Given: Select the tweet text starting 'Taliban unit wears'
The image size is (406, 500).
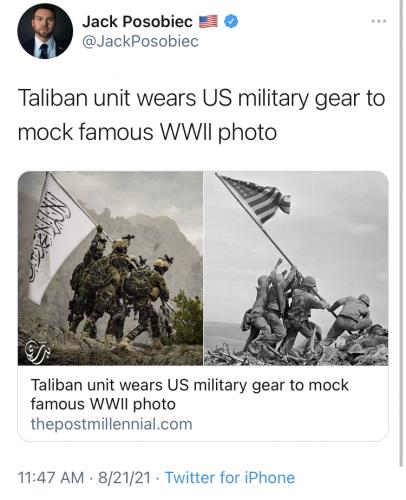Looking at the screenshot, I should point(201,115).
